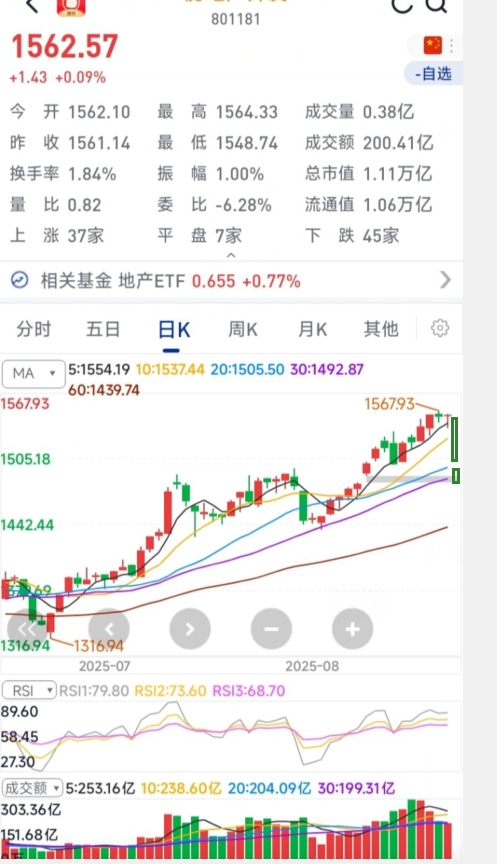497x864 pixels.
Task: Zoom out chart with the minus button
Action: click(x=271, y=629)
